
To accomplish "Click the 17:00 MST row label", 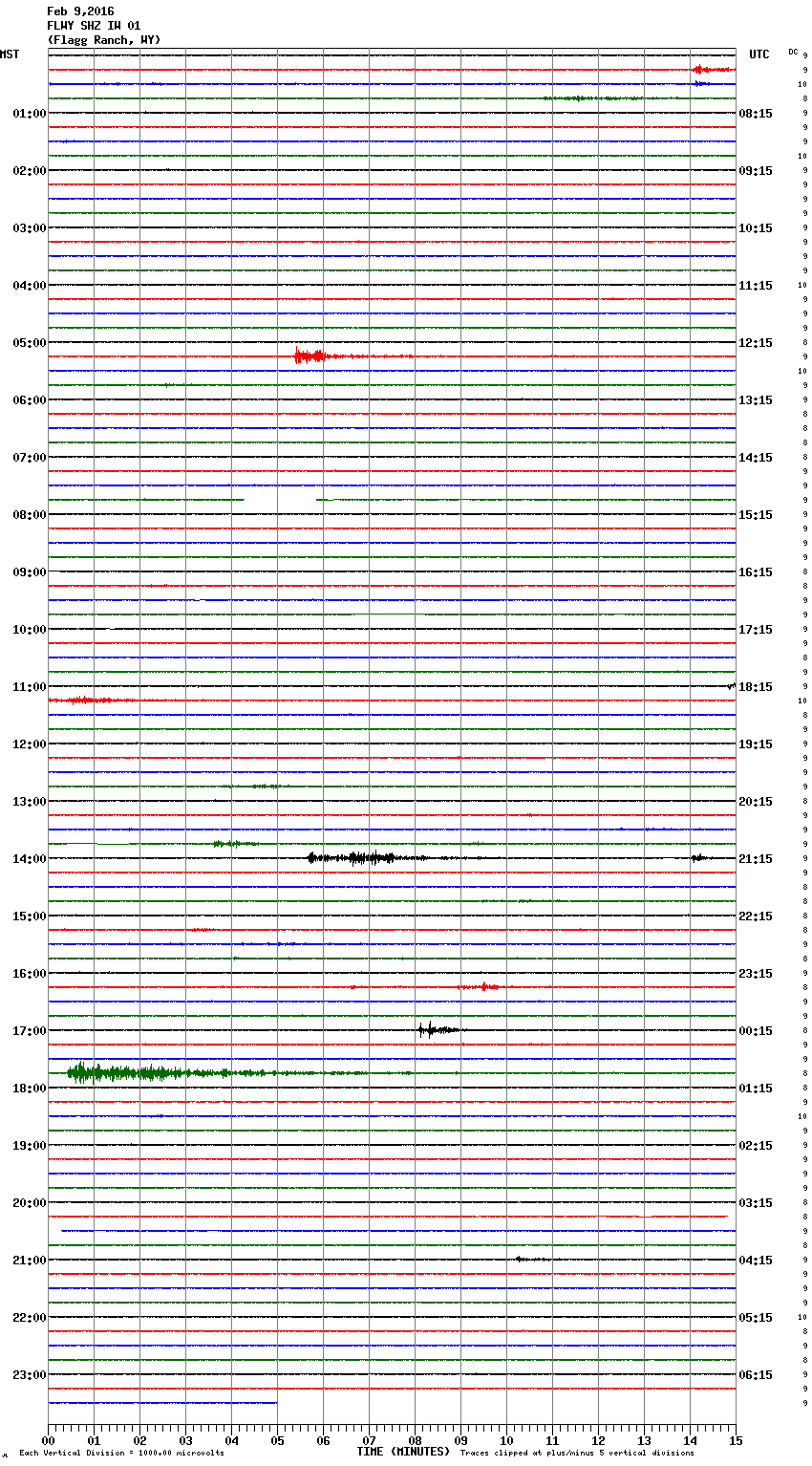I will pos(30,1031).
